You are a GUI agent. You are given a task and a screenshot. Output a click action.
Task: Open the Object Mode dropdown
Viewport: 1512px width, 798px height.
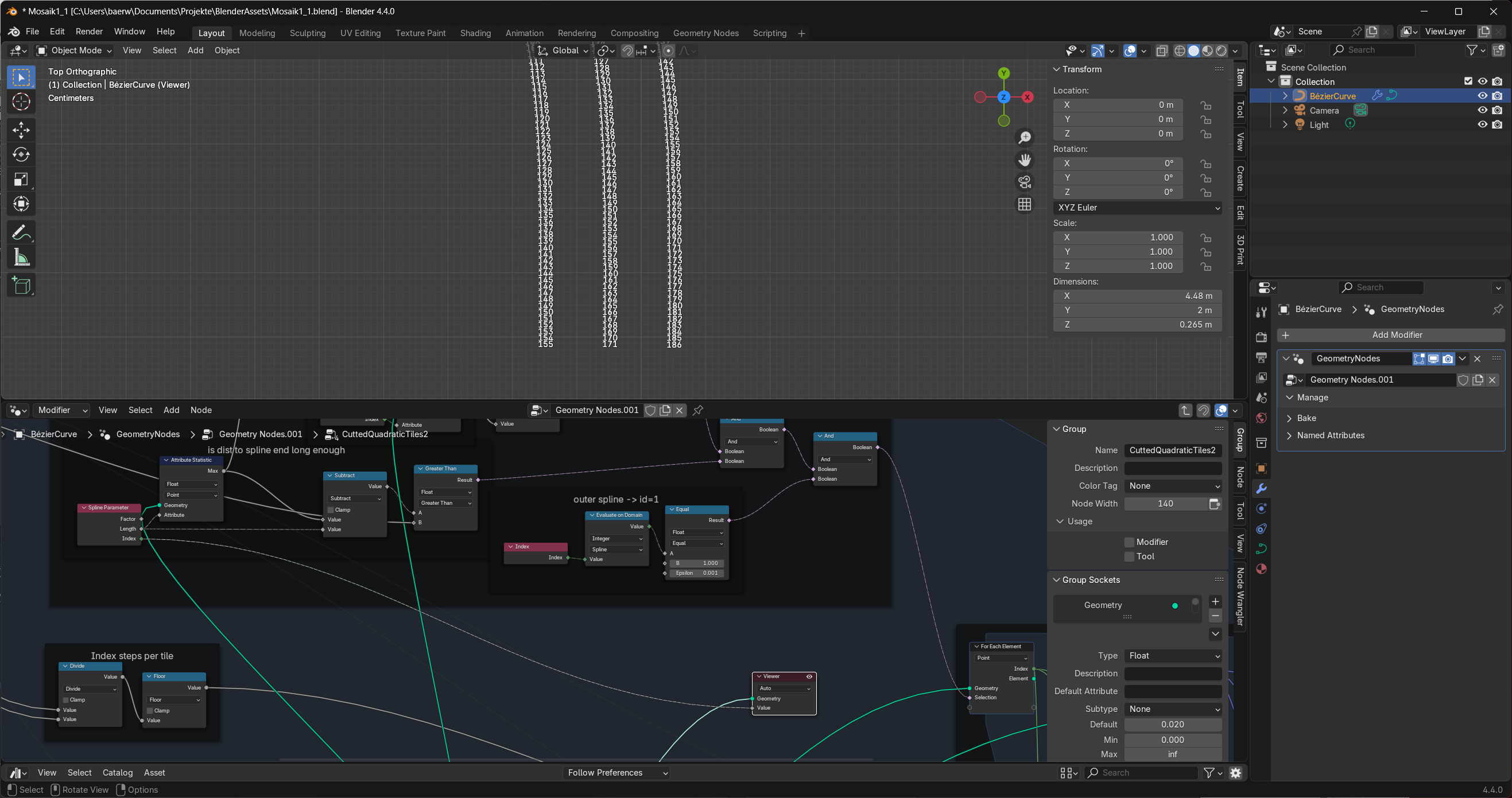pyautogui.click(x=75, y=50)
